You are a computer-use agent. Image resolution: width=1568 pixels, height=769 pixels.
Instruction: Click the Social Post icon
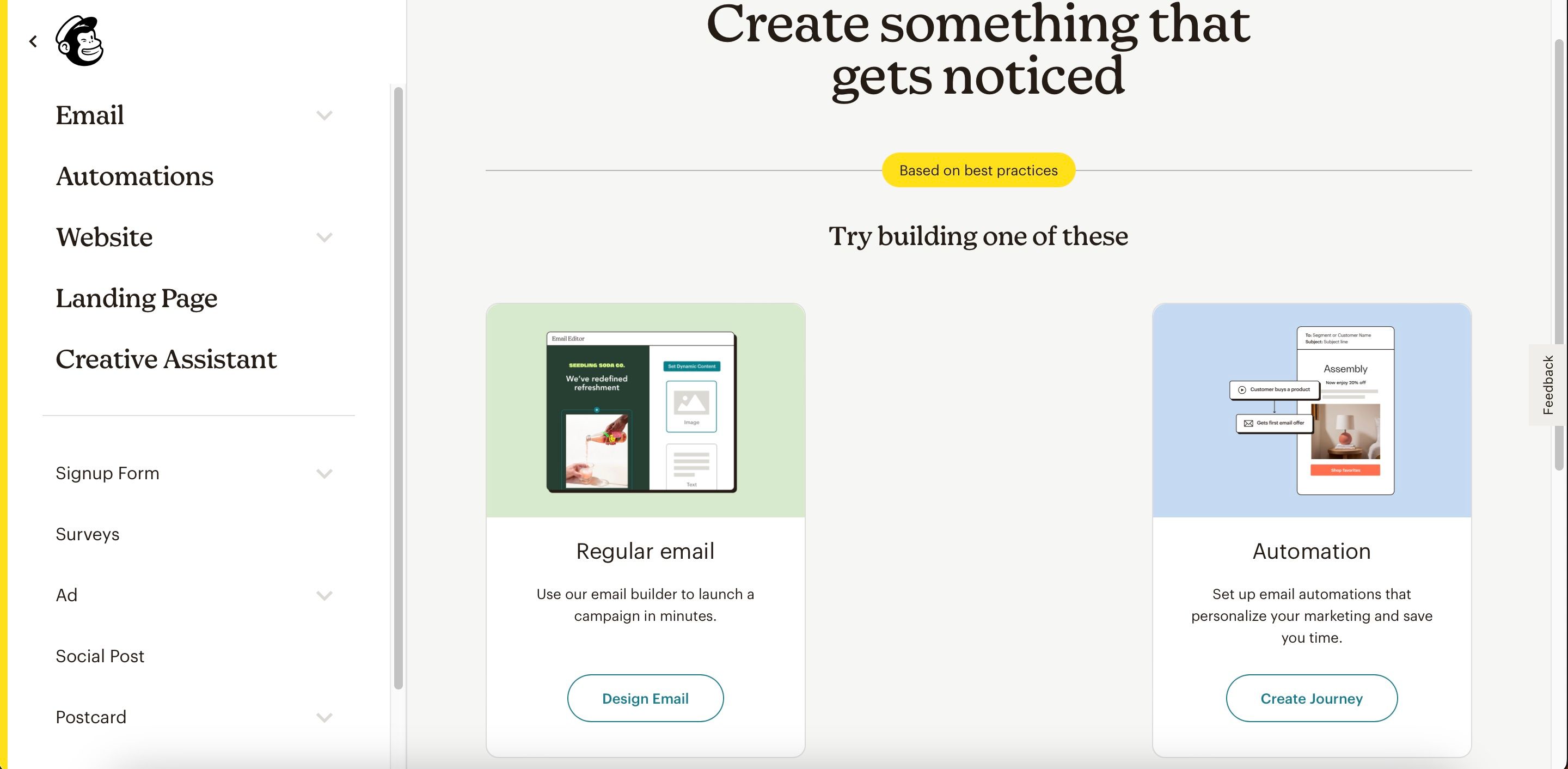[x=101, y=655]
